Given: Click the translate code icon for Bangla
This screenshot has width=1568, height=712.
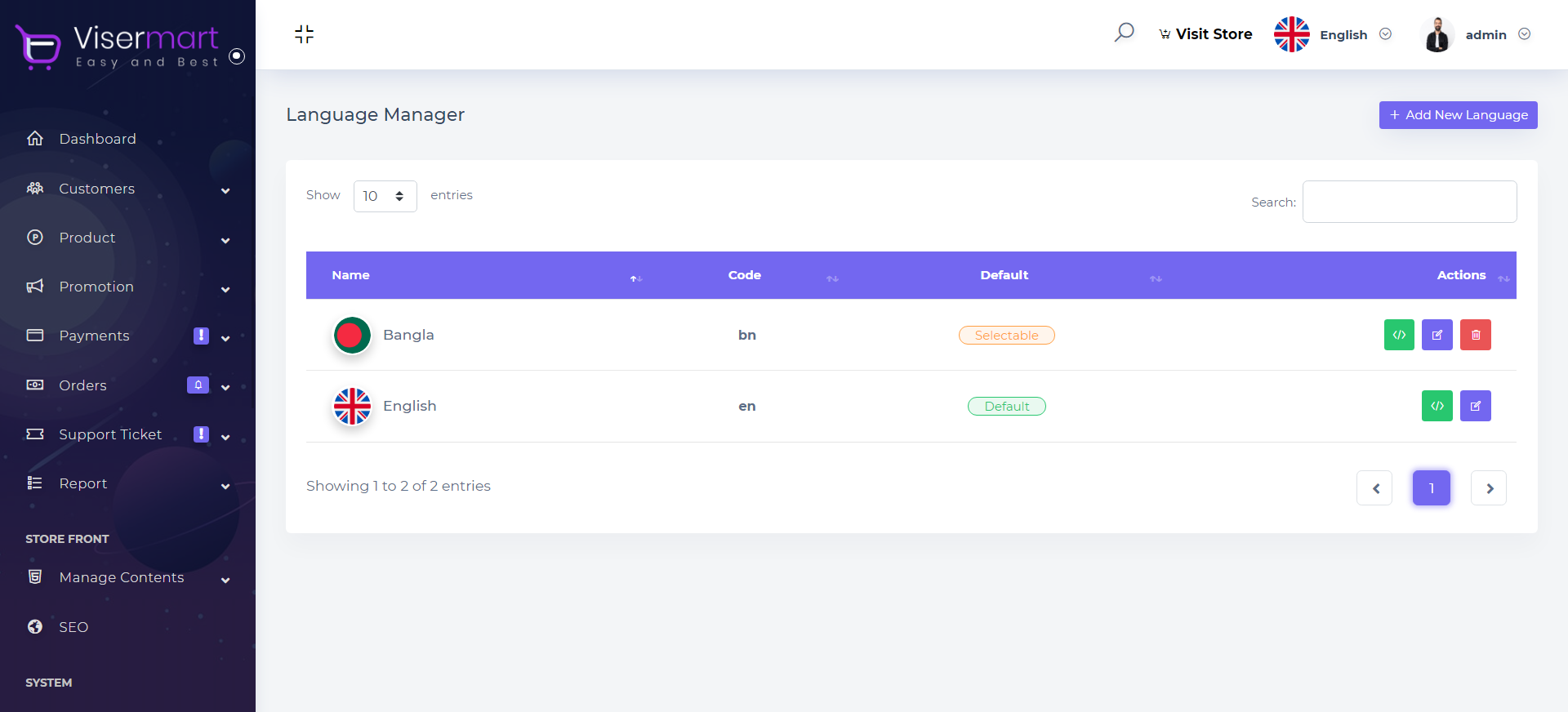Looking at the screenshot, I should click(1399, 335).
